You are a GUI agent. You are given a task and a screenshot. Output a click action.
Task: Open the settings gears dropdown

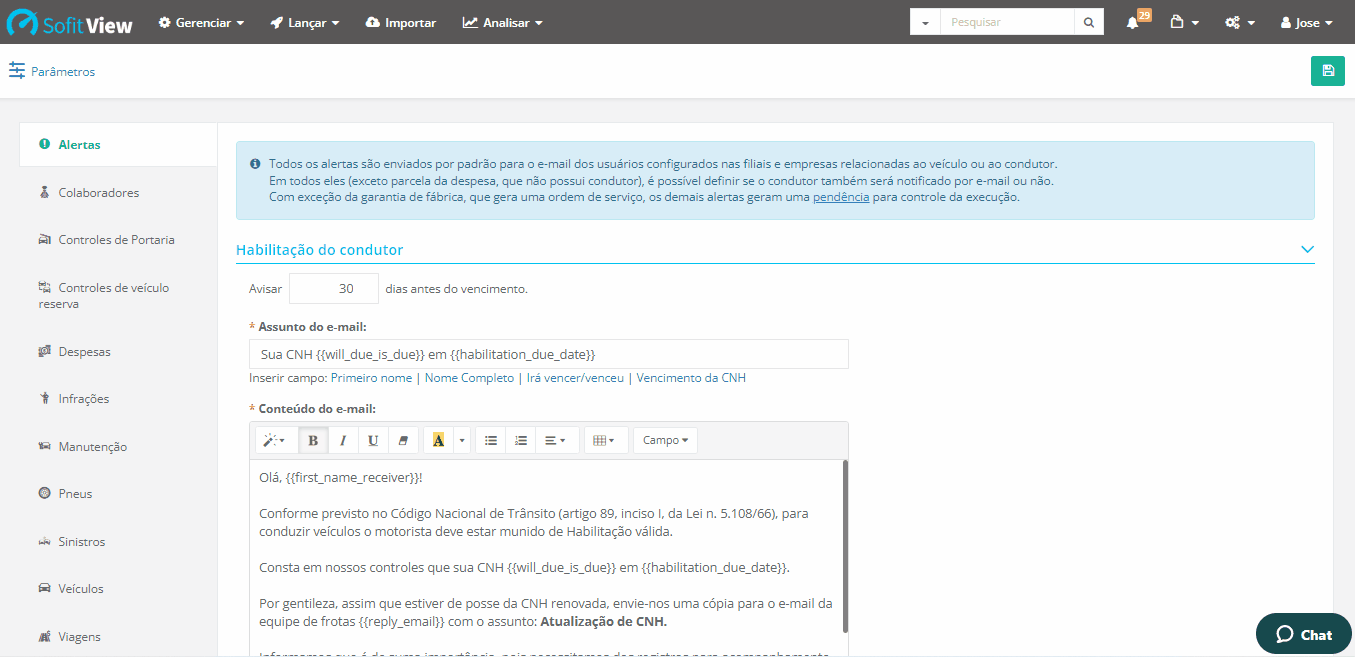1240,22
